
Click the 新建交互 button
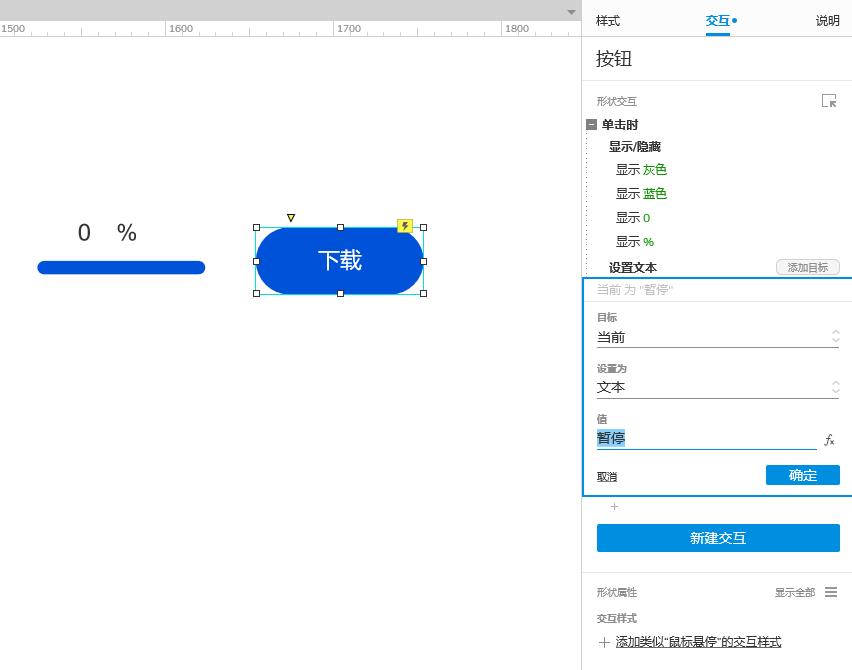tap(718, 538)
